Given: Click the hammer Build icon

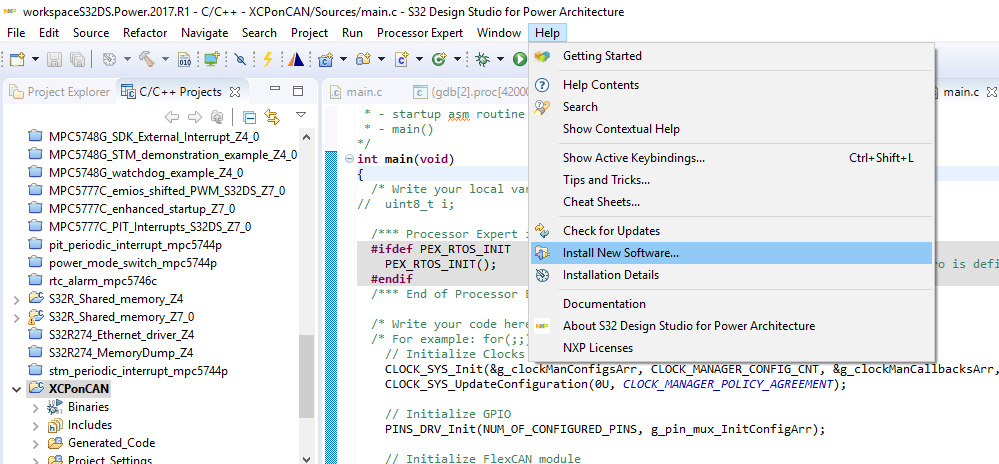Looking at the screenshot, I should tap(147, 59).
